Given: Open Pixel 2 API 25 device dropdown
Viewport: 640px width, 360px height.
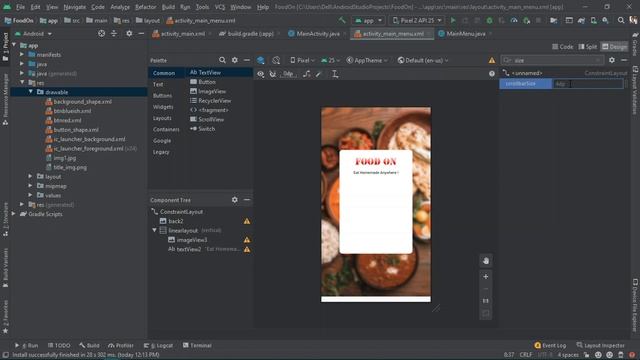Looking at the screenshot, I should (x=417, y=20).
